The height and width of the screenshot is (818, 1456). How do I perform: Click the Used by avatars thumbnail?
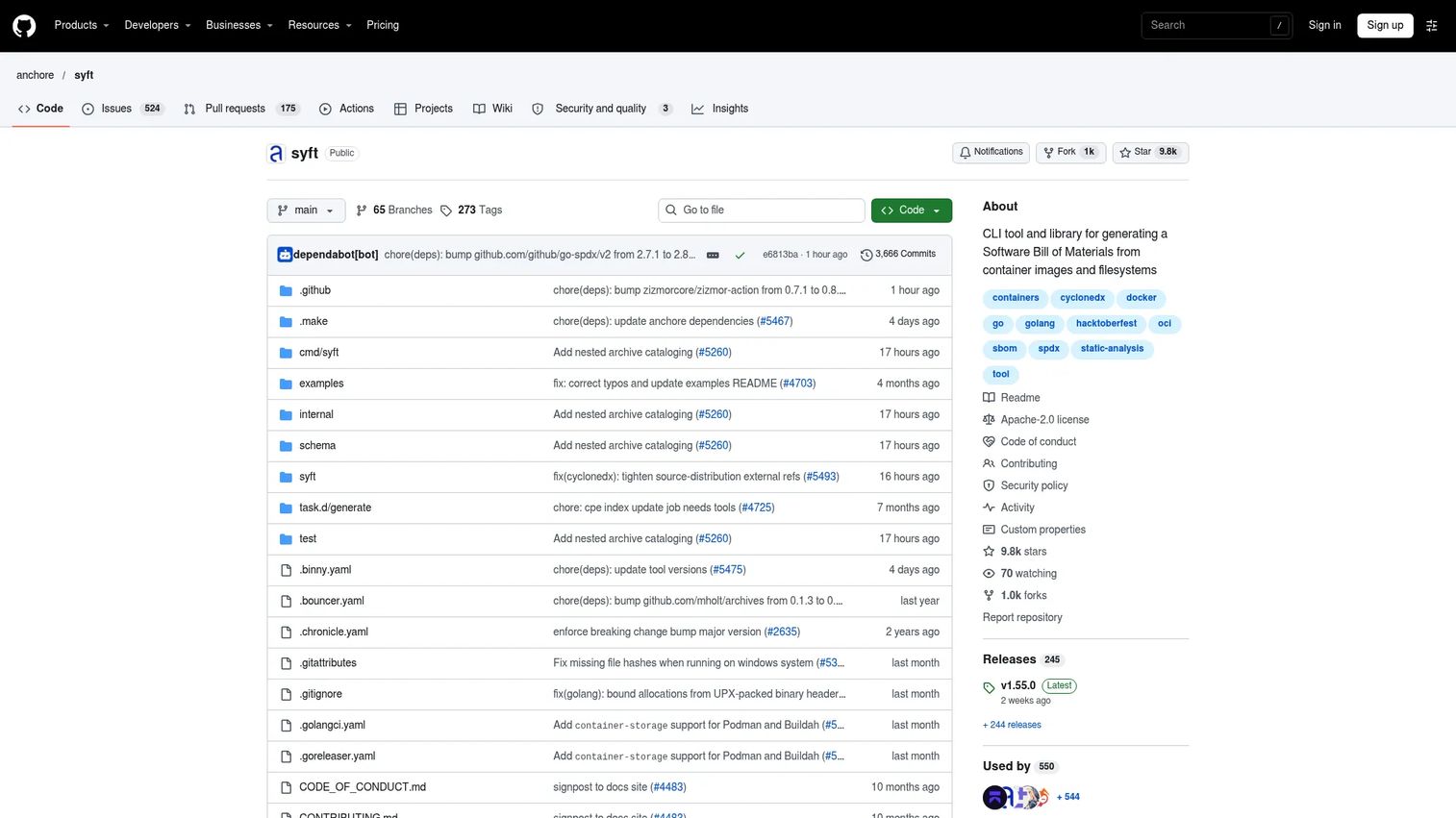pos(1016,797)
